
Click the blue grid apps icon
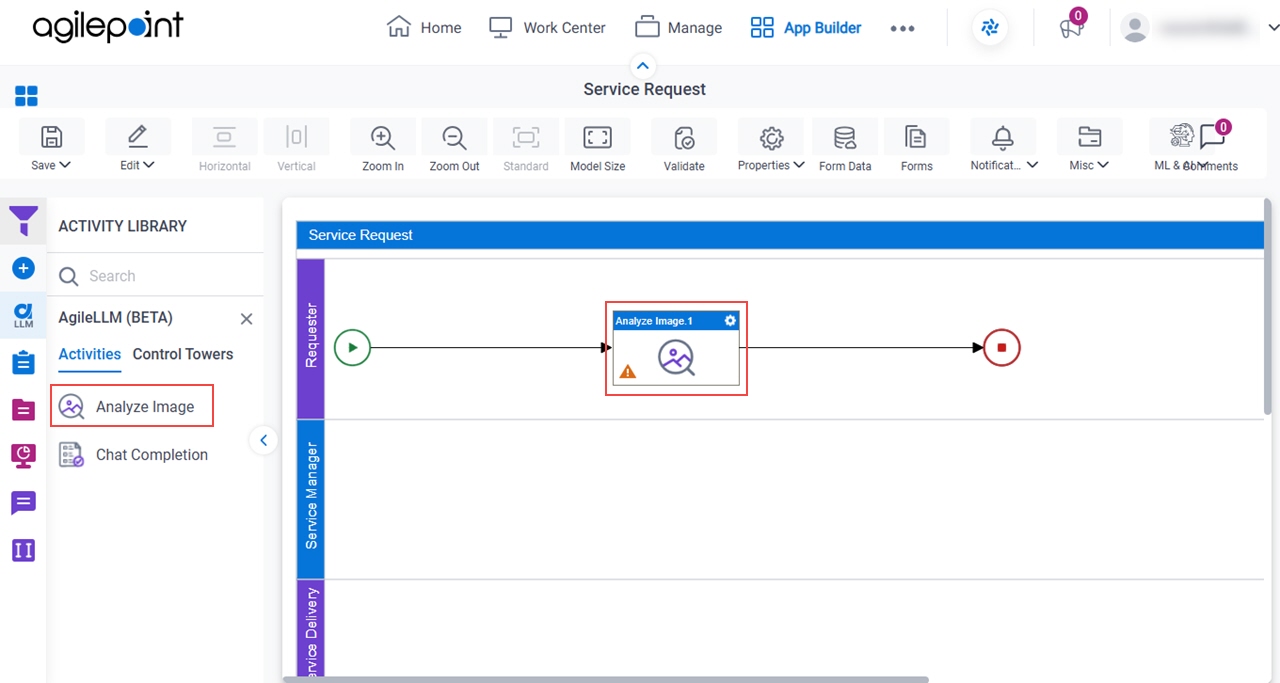26,96
